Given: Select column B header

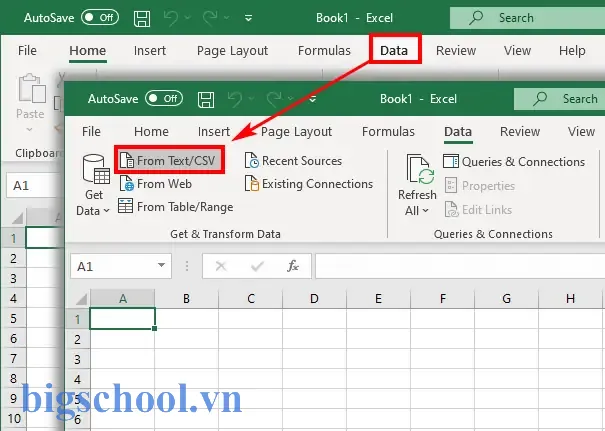Looking at the screenshot, I should click(x=186, y=299).
